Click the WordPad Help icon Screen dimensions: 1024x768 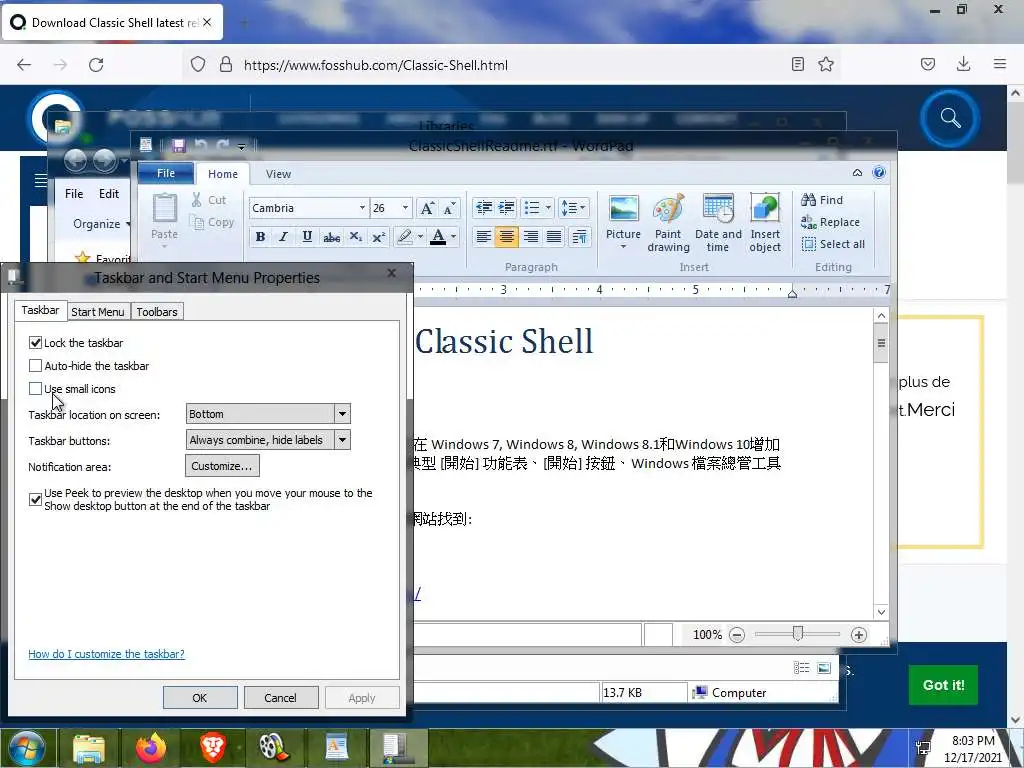[x=879, y=172]
